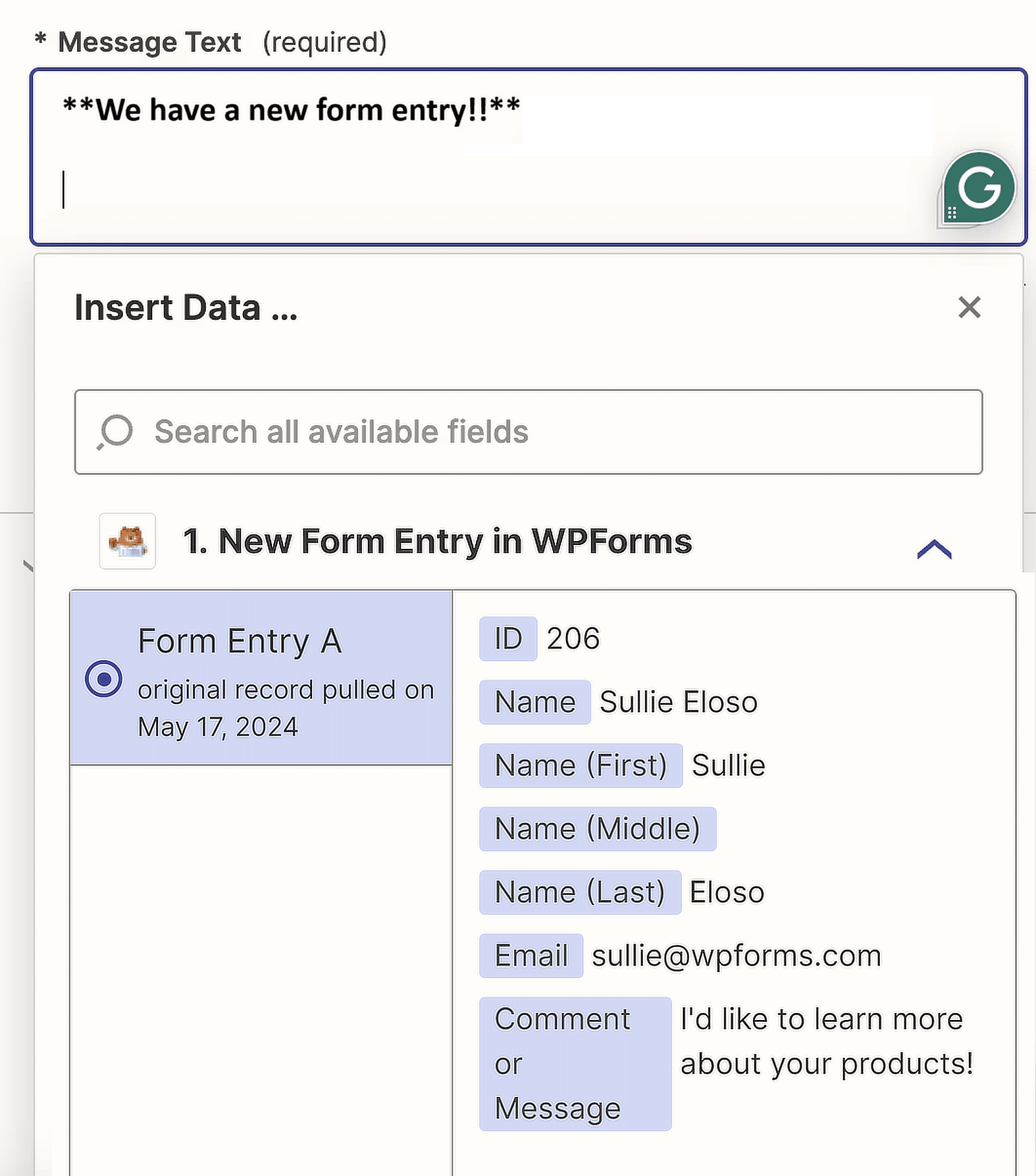
Task: Click the email value 'sullie@wpforms.com'
Action: (x=737, y=956)
